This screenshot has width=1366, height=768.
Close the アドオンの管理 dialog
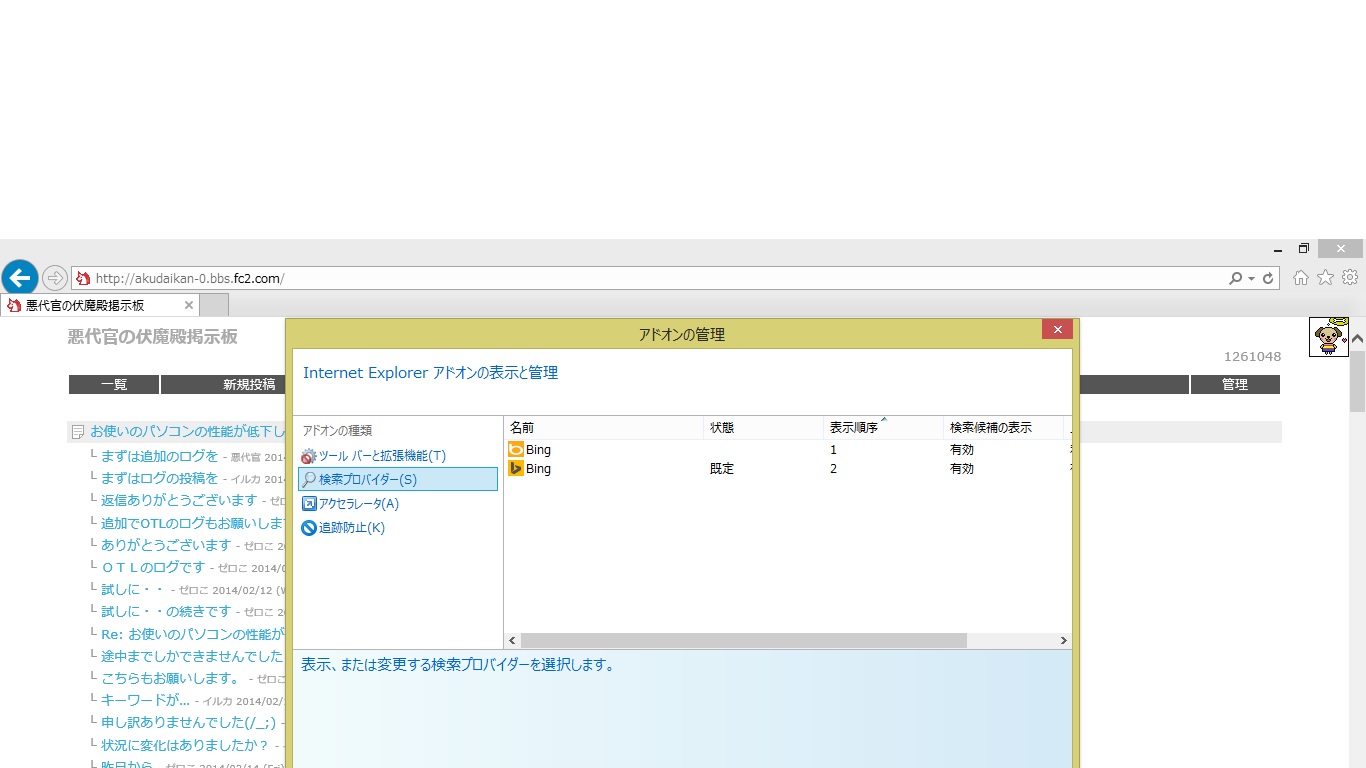(1057, 329)
